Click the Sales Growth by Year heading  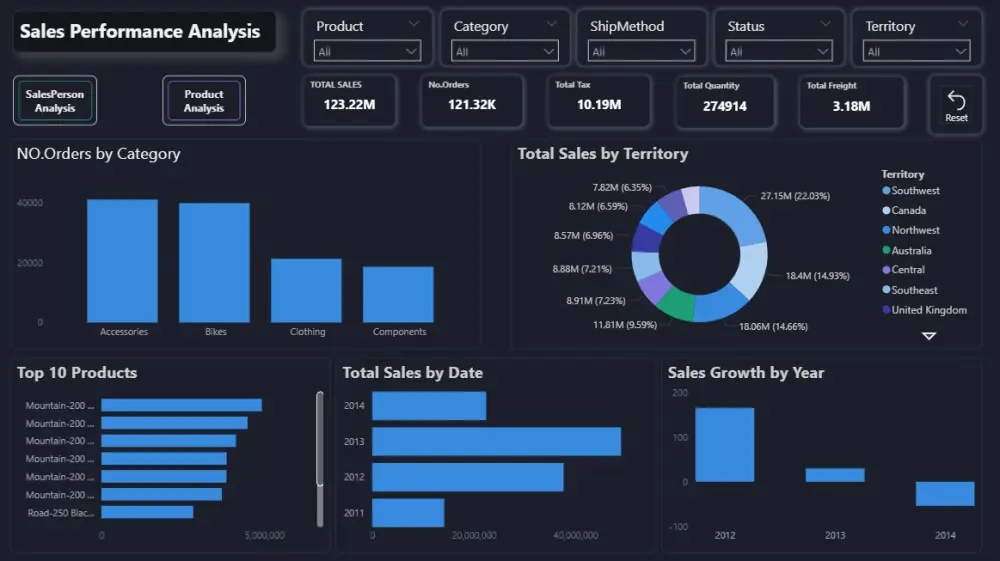coord(746,373)
